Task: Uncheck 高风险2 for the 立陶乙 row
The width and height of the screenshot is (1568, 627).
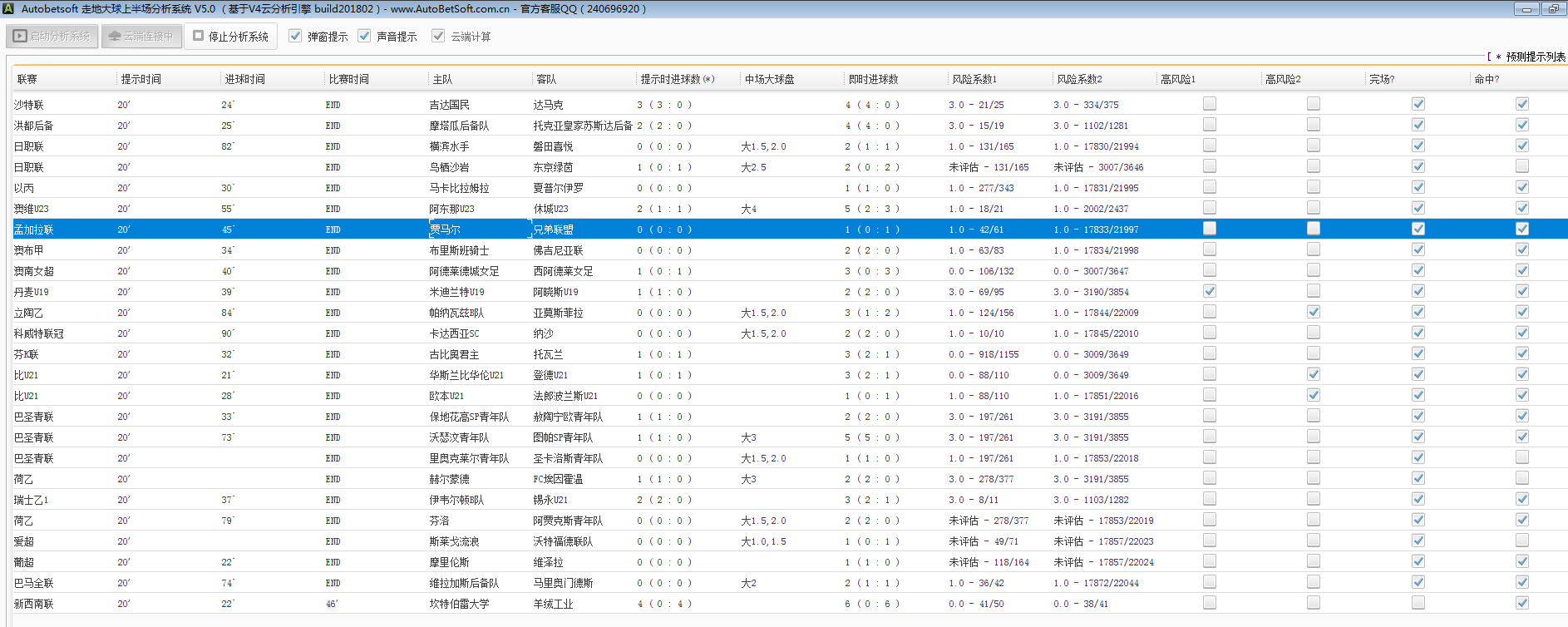Action: [x=1314, y=312]
